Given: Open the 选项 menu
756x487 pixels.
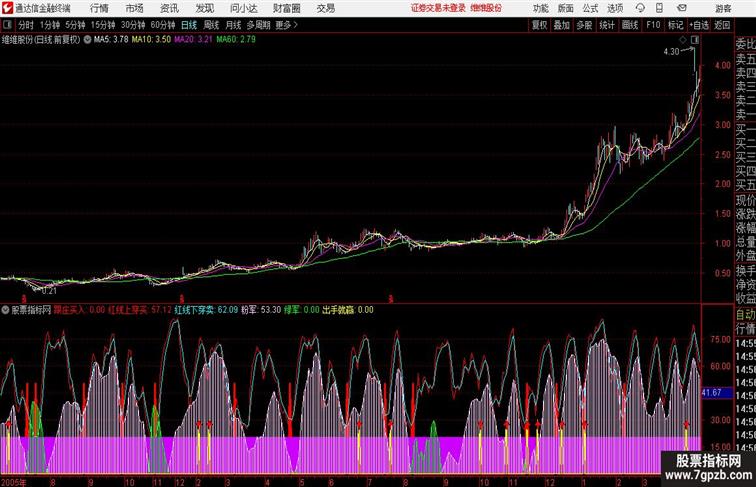Looking at the screenshot, I should coord(615,8).
